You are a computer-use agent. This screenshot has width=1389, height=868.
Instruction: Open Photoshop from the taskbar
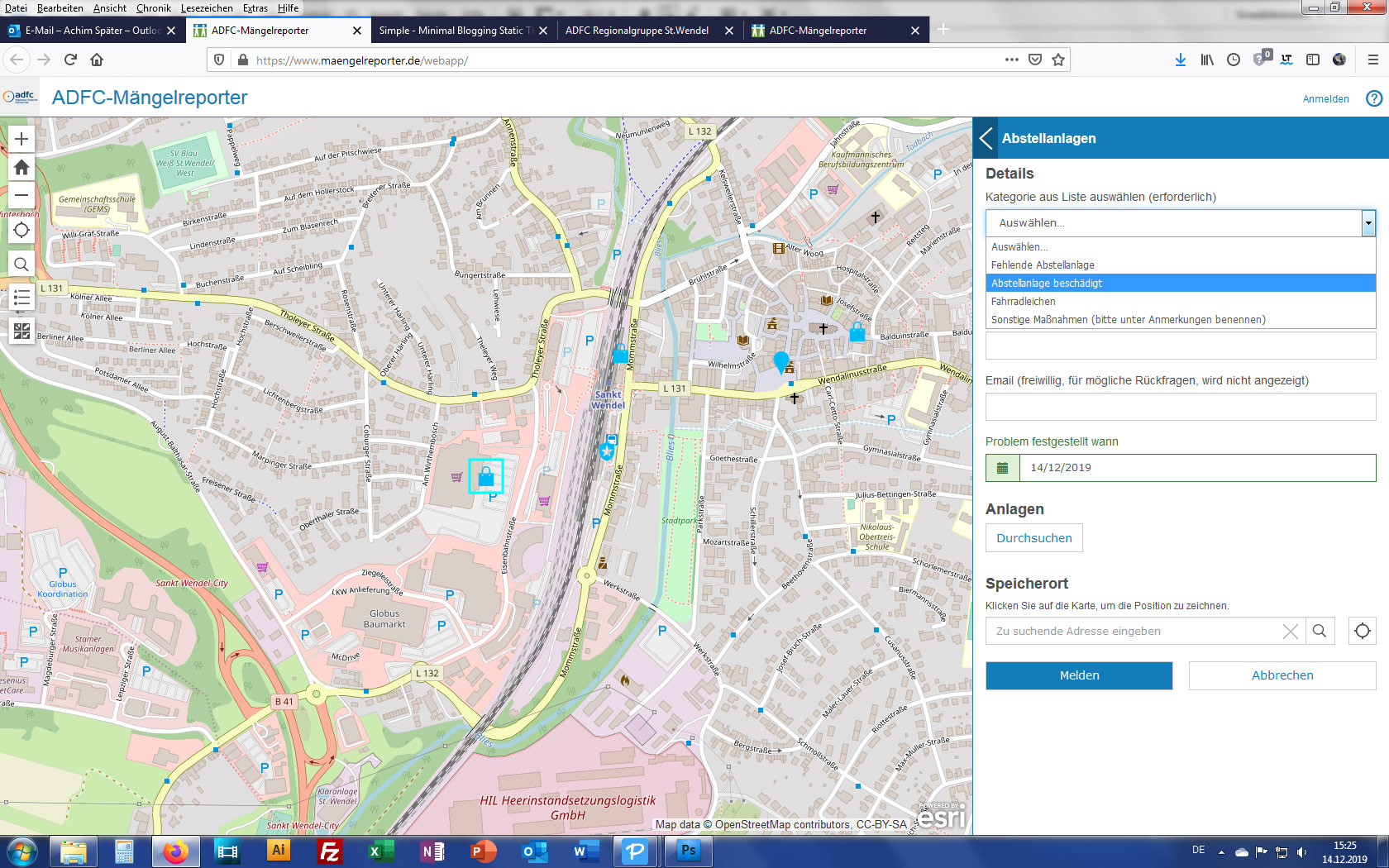tap(688, 851)
